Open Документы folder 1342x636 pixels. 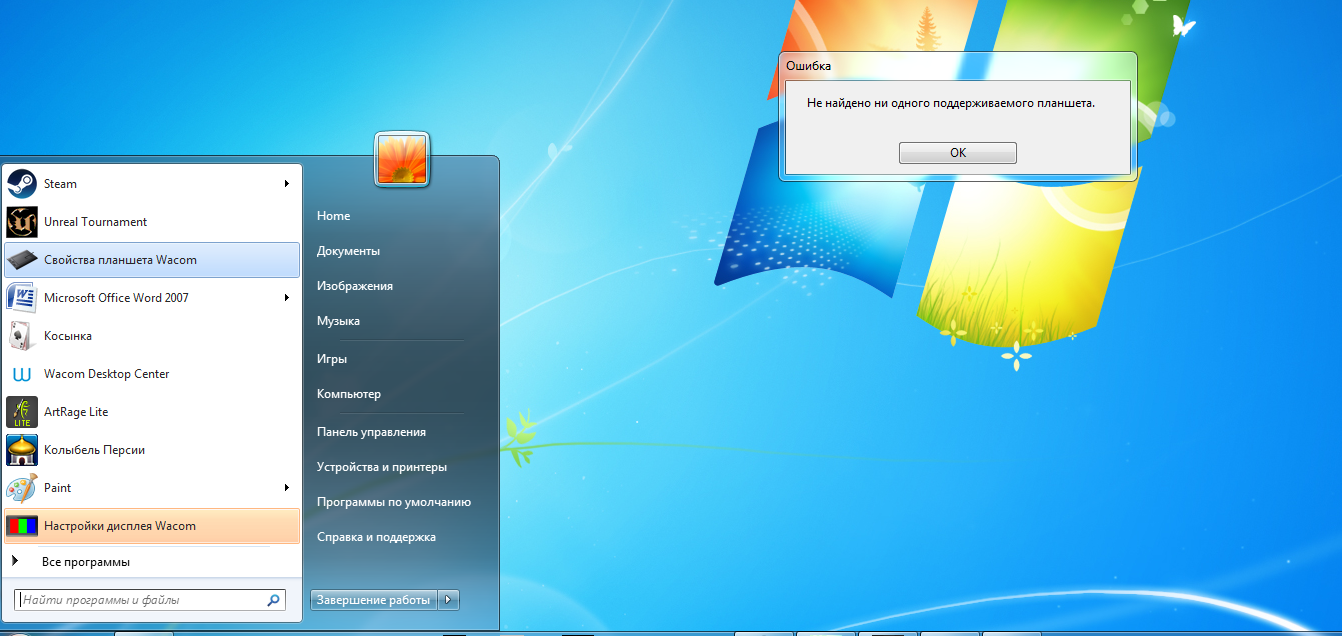click(x=348, y=251)
